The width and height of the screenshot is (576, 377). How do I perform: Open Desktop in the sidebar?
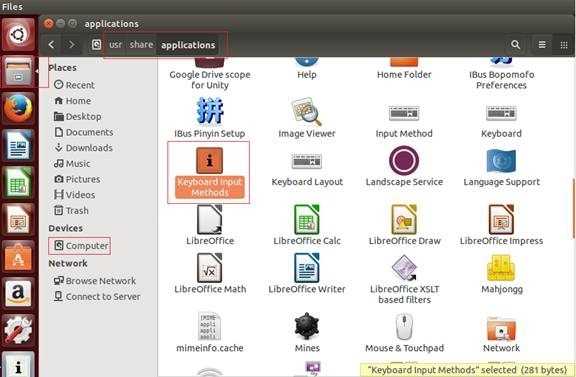pos(78,116)
